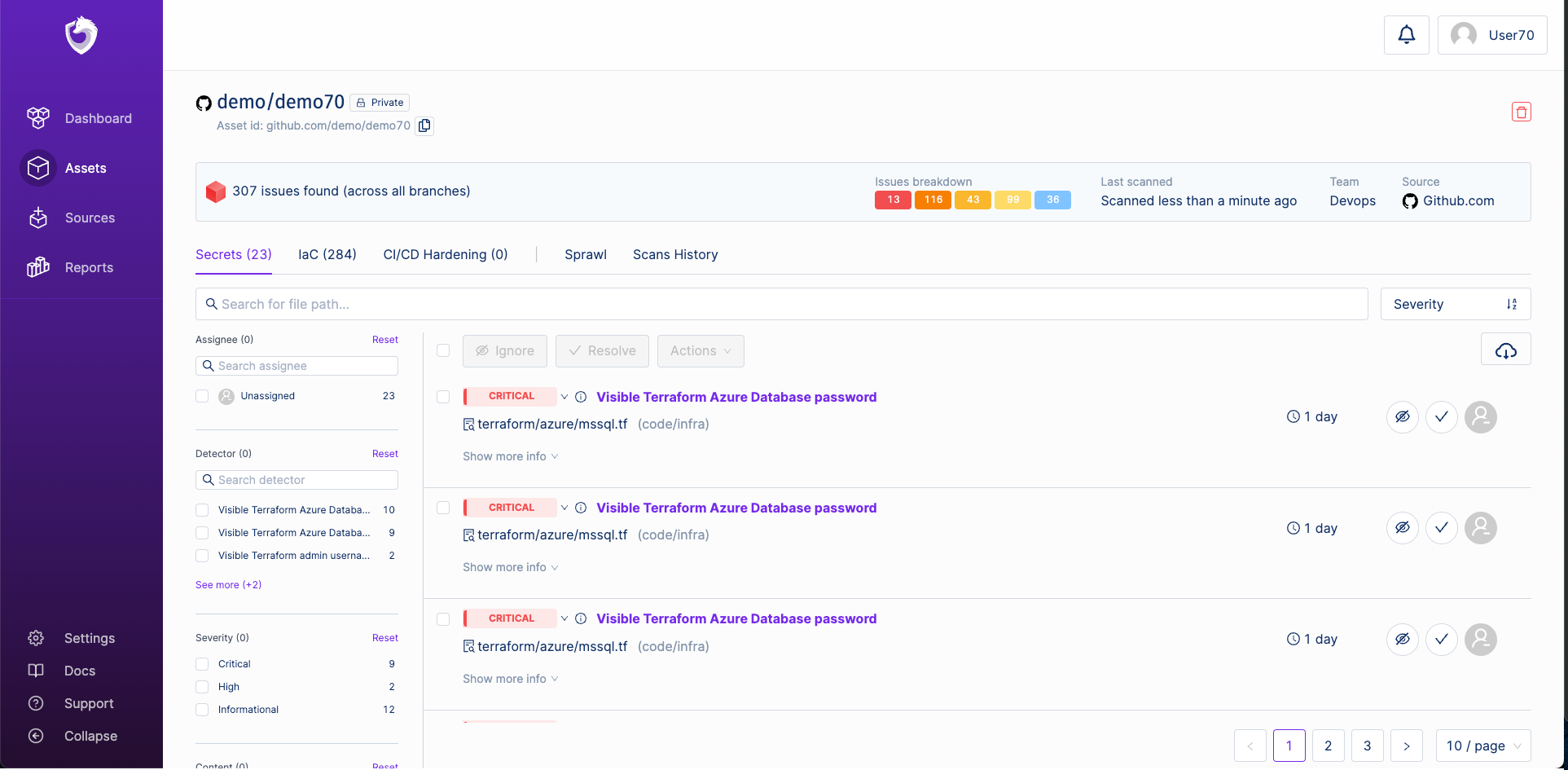Click the info icon on the third critical issue
The height and width of the screenshot is (770, 1568).
(581, 618)
